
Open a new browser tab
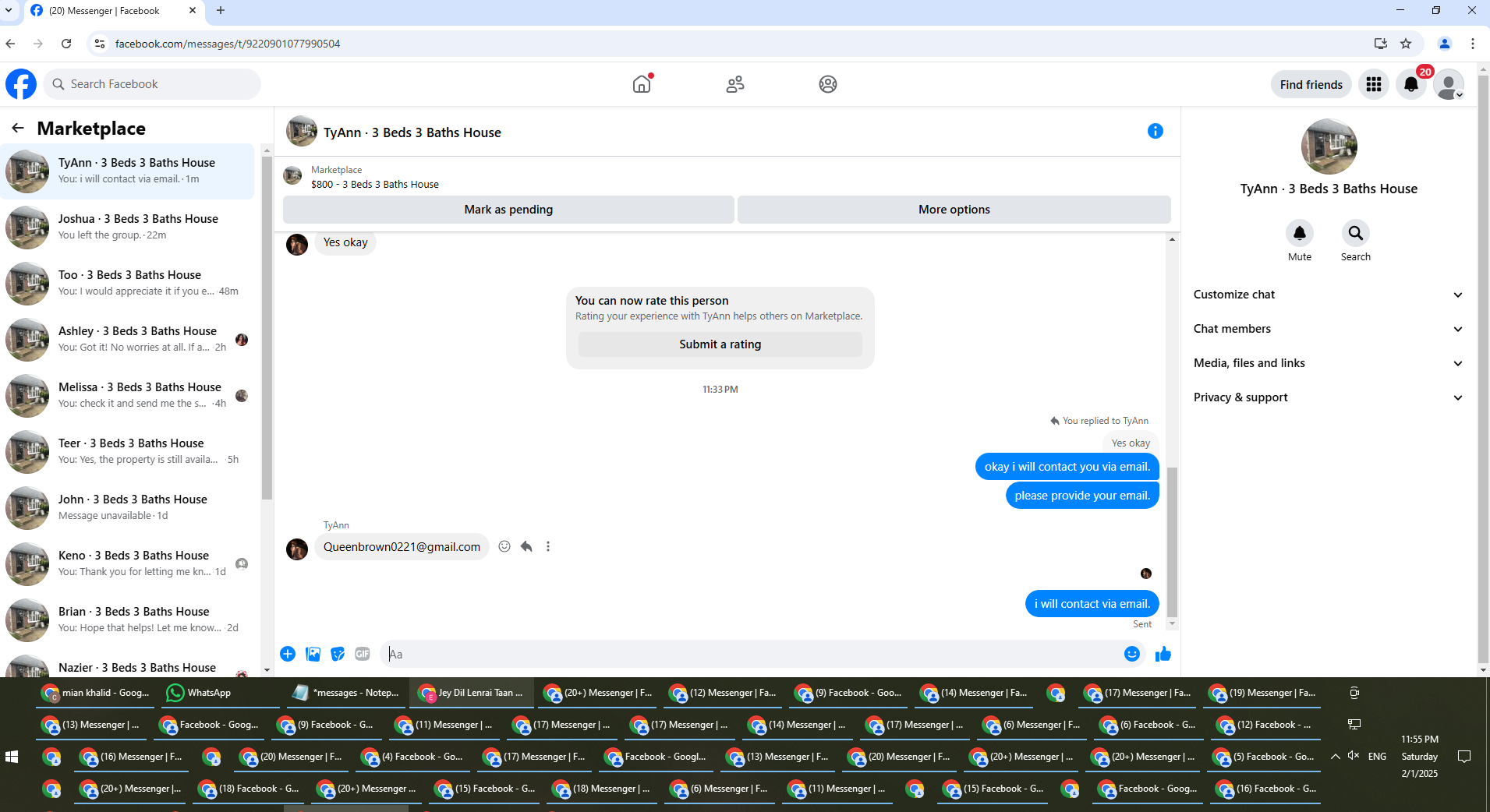[221, 11]
